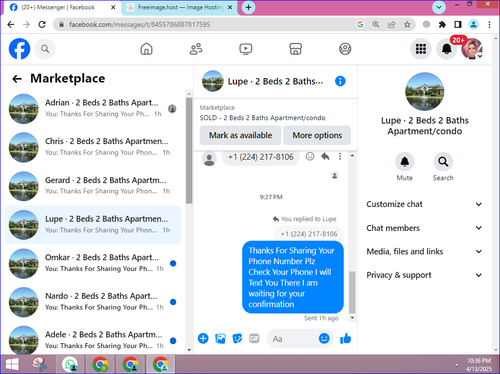Open WhatsApp taskbar icon
The height and width of the screenshot is (374, 500).
tap(70, 364)
